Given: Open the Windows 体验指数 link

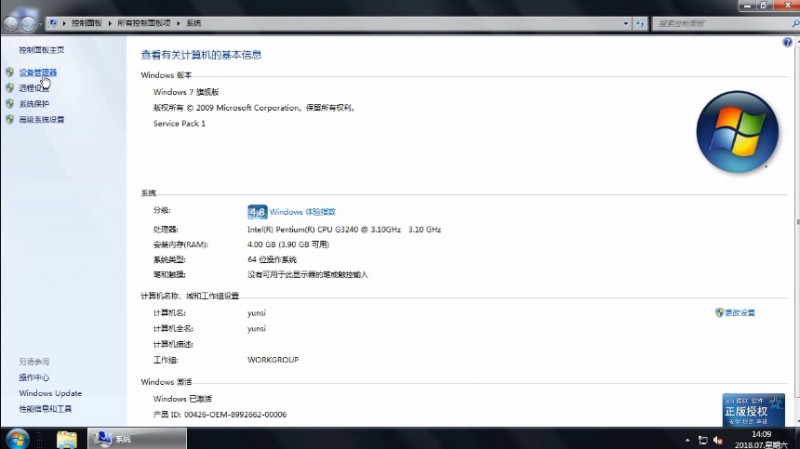Looking at the screenshot, I should point(303,212).
